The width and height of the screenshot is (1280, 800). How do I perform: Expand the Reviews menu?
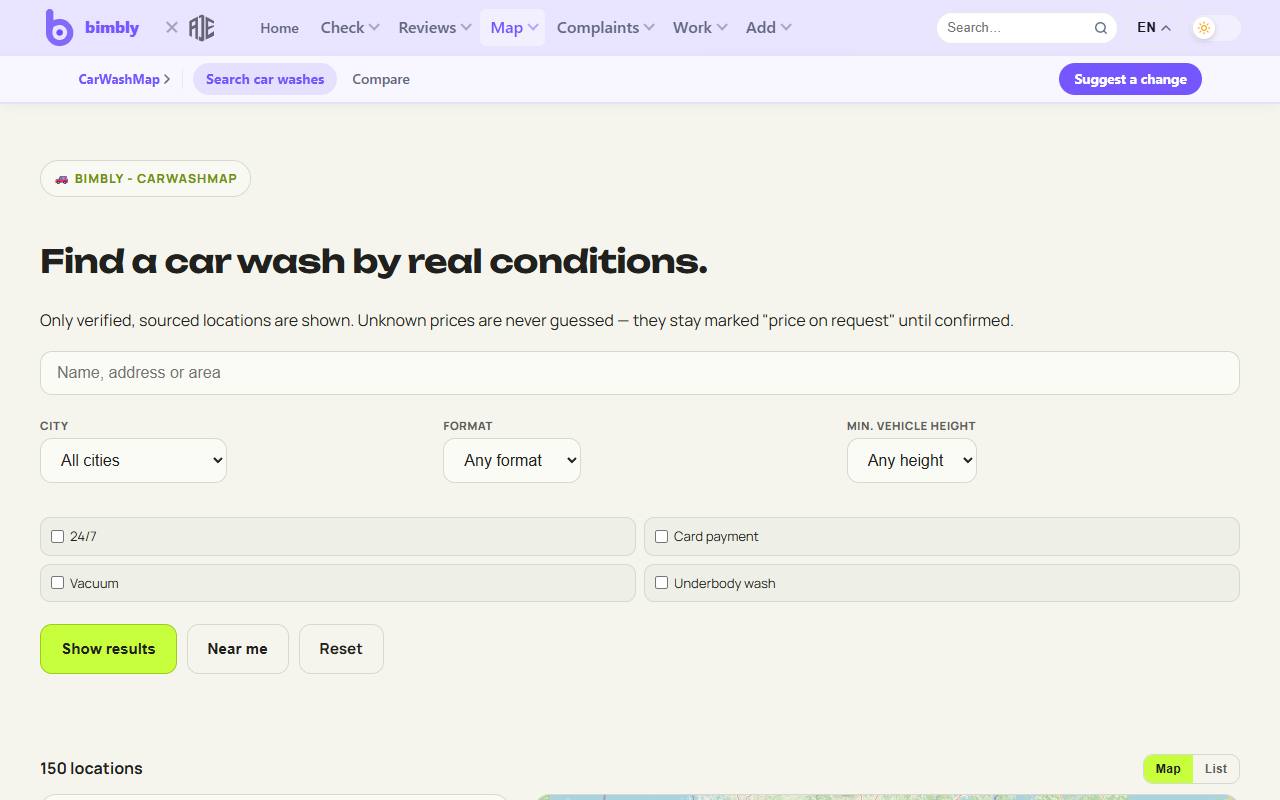coord(435,28)
